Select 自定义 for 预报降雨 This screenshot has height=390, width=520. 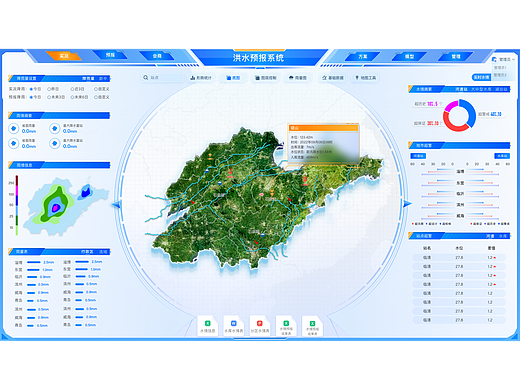coord(102,97)
